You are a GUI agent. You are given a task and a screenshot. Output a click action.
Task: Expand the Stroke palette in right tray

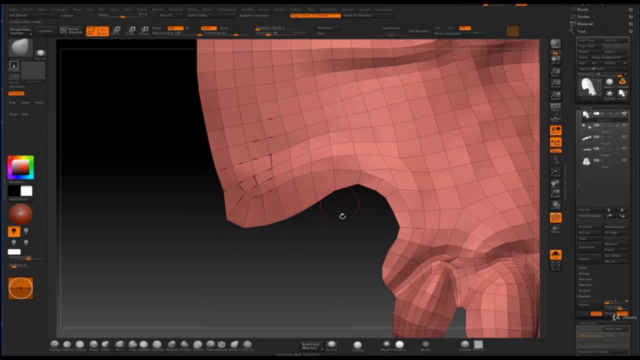coord(583,16)
